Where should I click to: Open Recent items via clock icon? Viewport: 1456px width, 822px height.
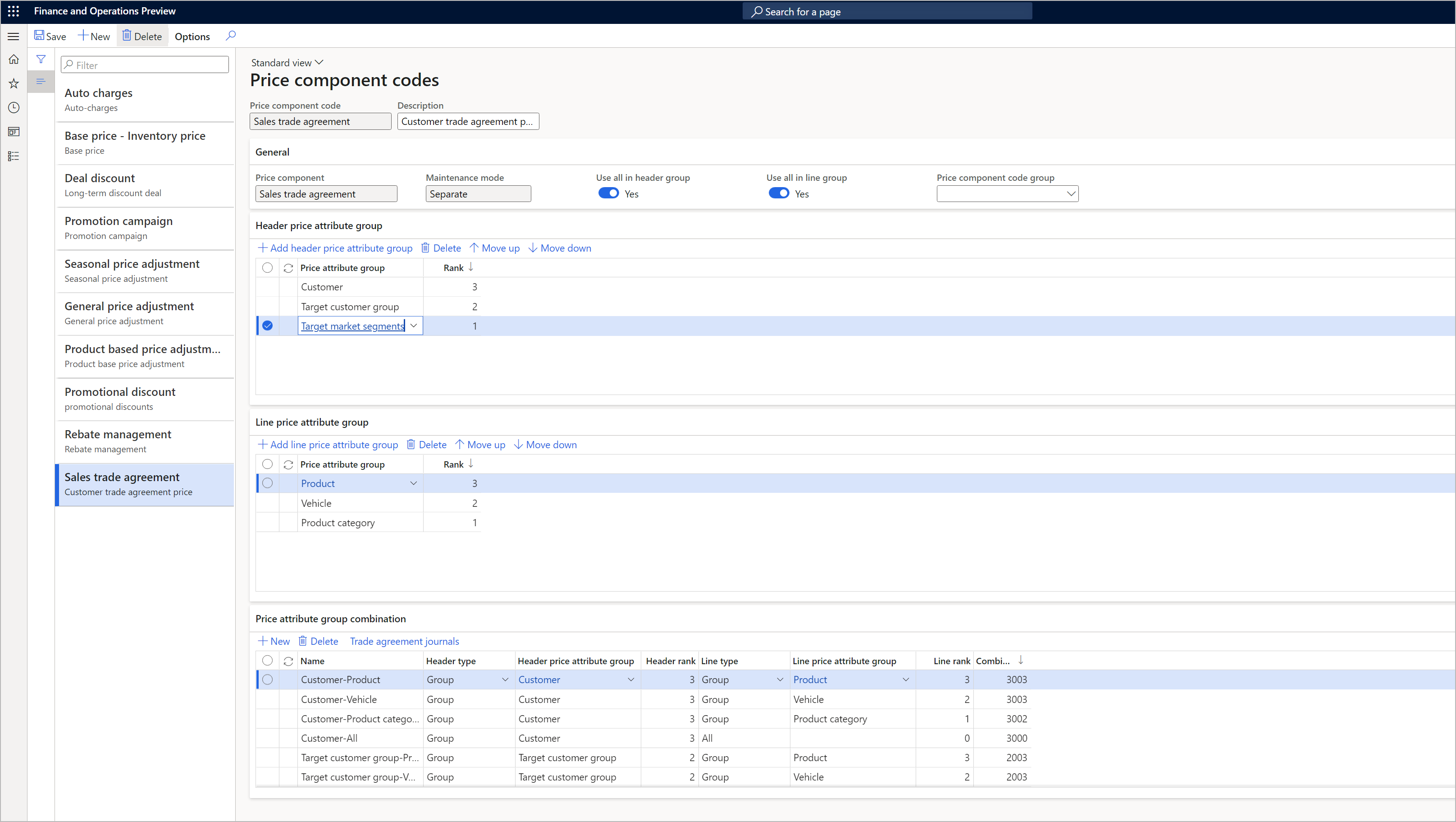pos(14,107)
